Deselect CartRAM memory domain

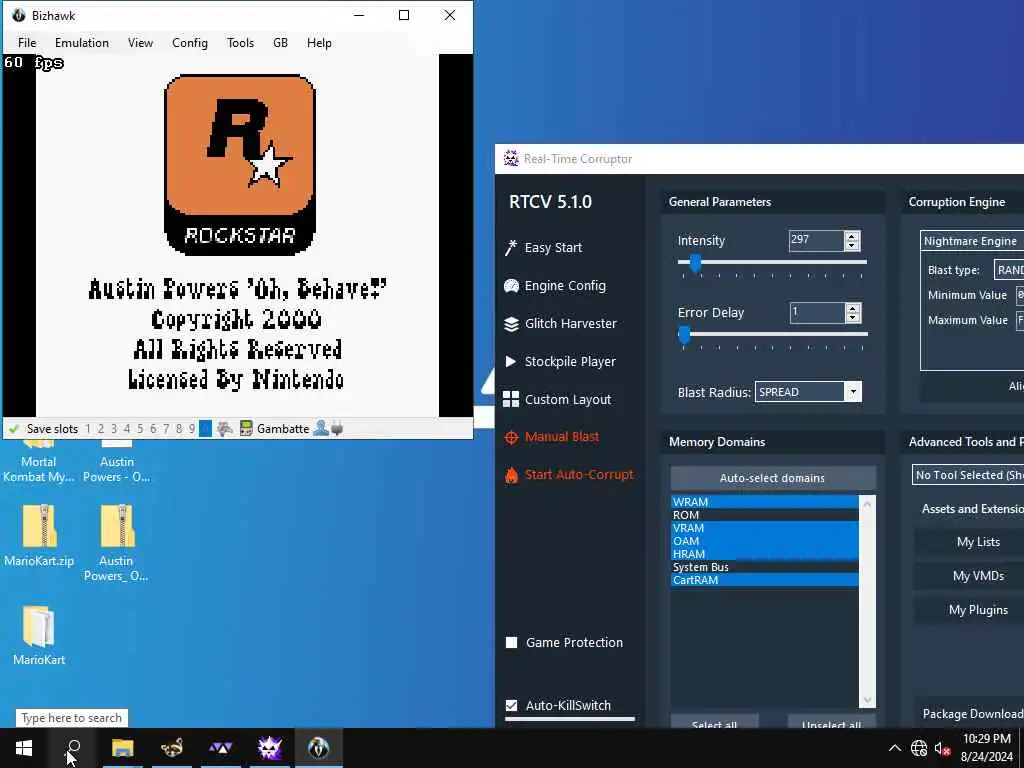point(764,580)
